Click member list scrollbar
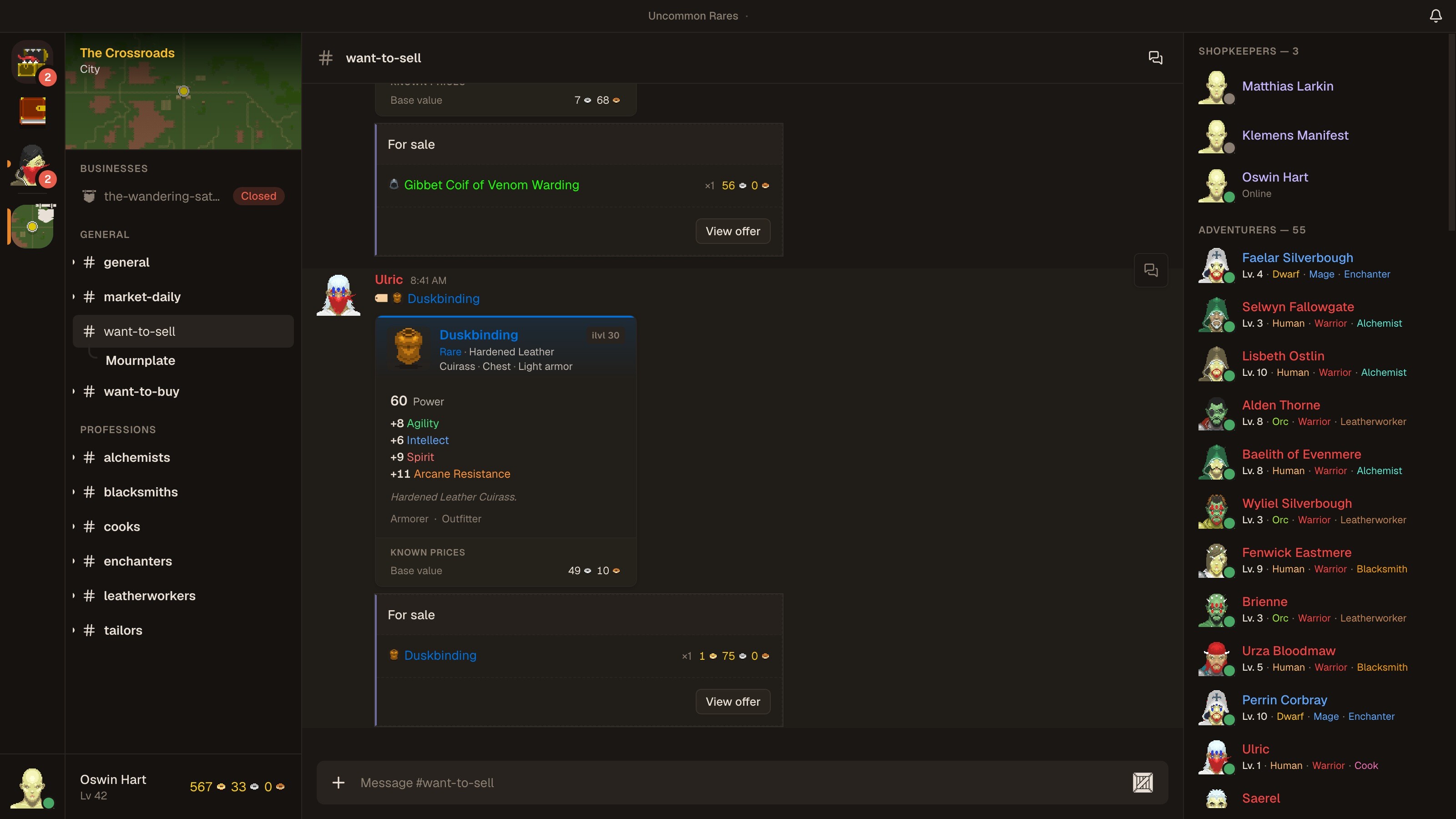Viewport: 1456px width, 819px height. [x=1451, y=133]
